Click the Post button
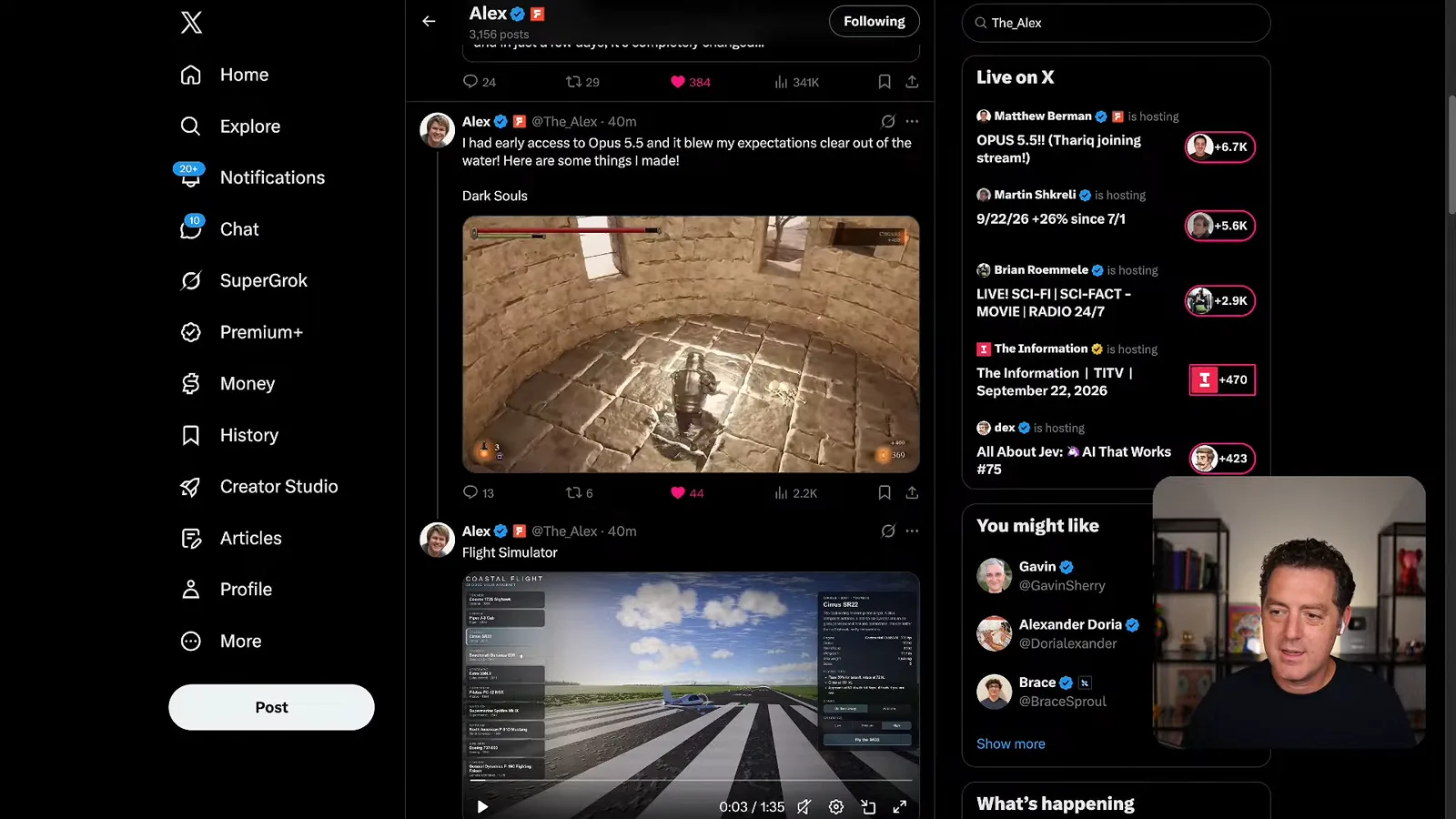This screenshot has width=1456, height=819. pyautogui.click(x=271, y=707)
